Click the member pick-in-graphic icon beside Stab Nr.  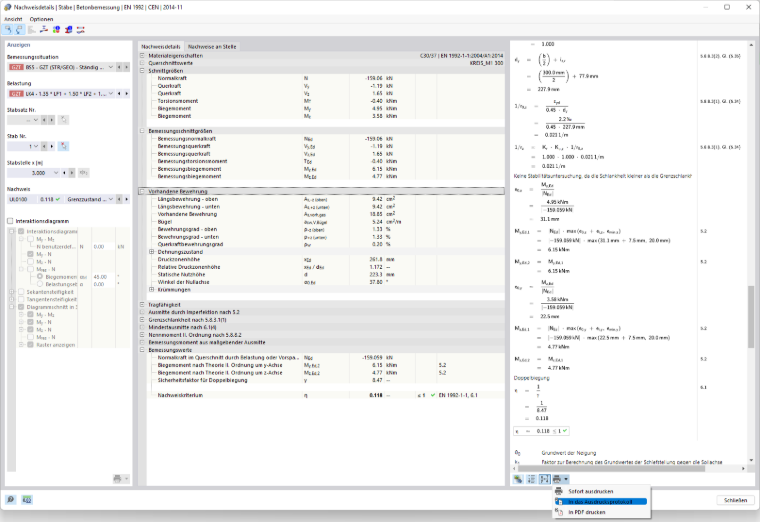point(63,146)
